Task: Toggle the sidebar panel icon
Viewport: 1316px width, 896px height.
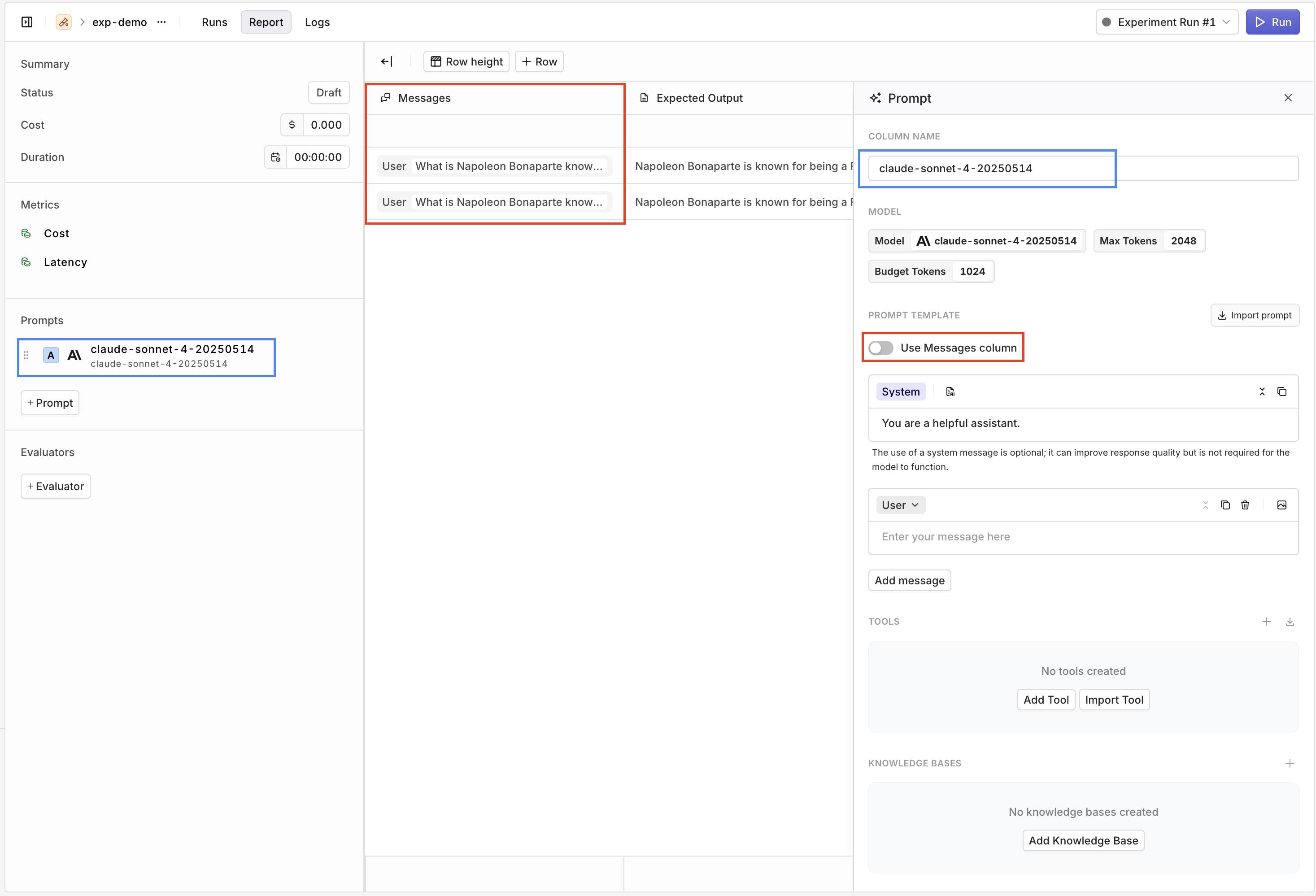Action: coord(26,22)
